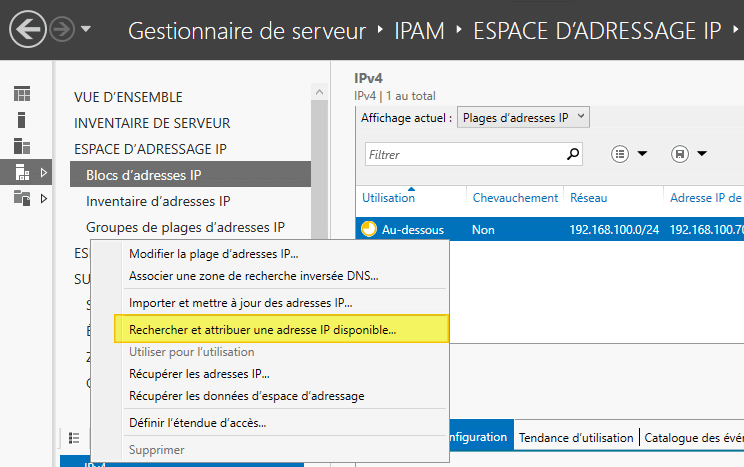Open the Affichage actuel dropdown
744x467 pixels.
point(523,117)
